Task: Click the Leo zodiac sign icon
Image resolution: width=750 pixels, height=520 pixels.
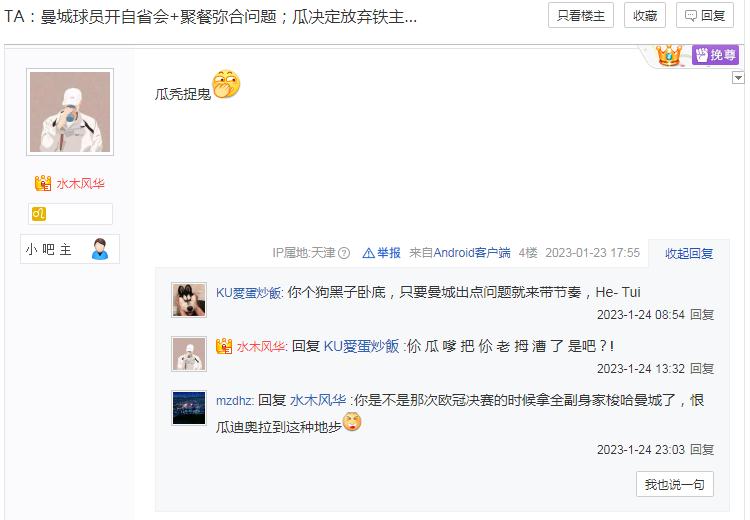Action: [39, 213]
